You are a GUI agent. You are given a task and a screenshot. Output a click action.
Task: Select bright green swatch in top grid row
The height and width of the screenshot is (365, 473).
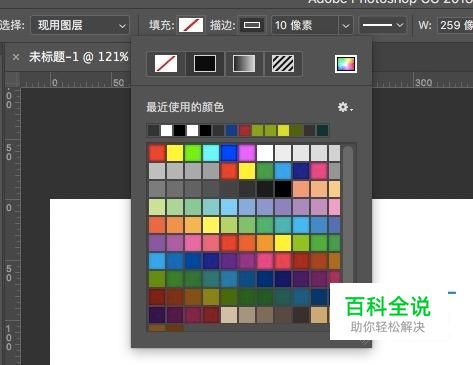point(193,153)
